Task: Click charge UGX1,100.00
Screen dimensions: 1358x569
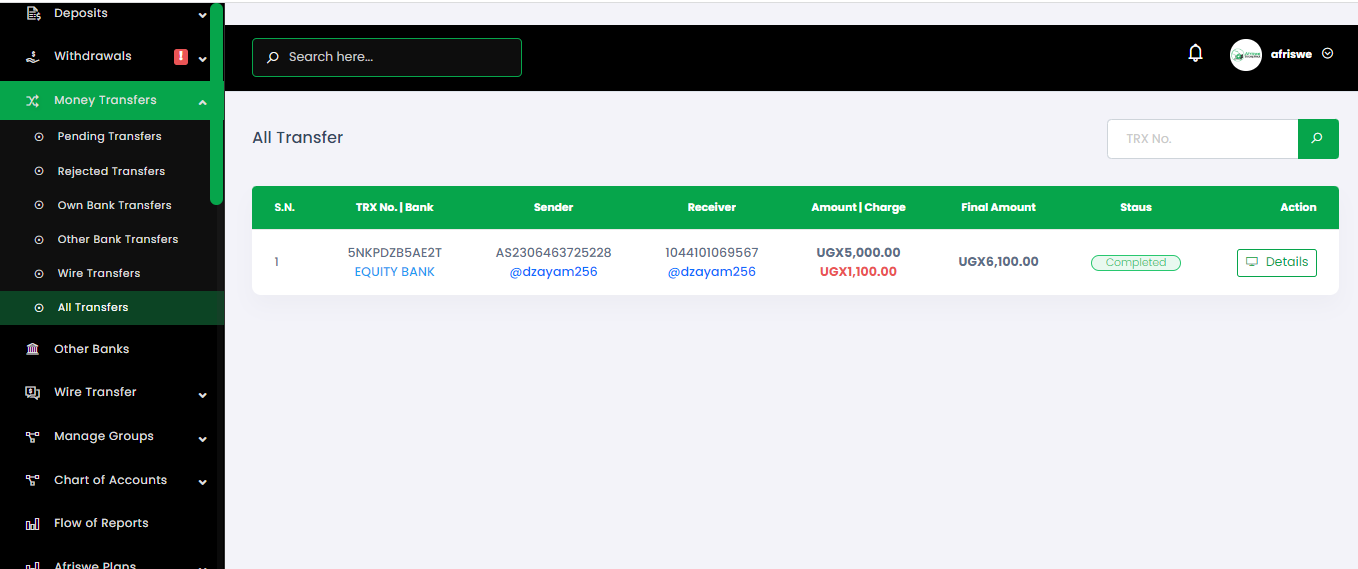Action: [x=858, y=272]
